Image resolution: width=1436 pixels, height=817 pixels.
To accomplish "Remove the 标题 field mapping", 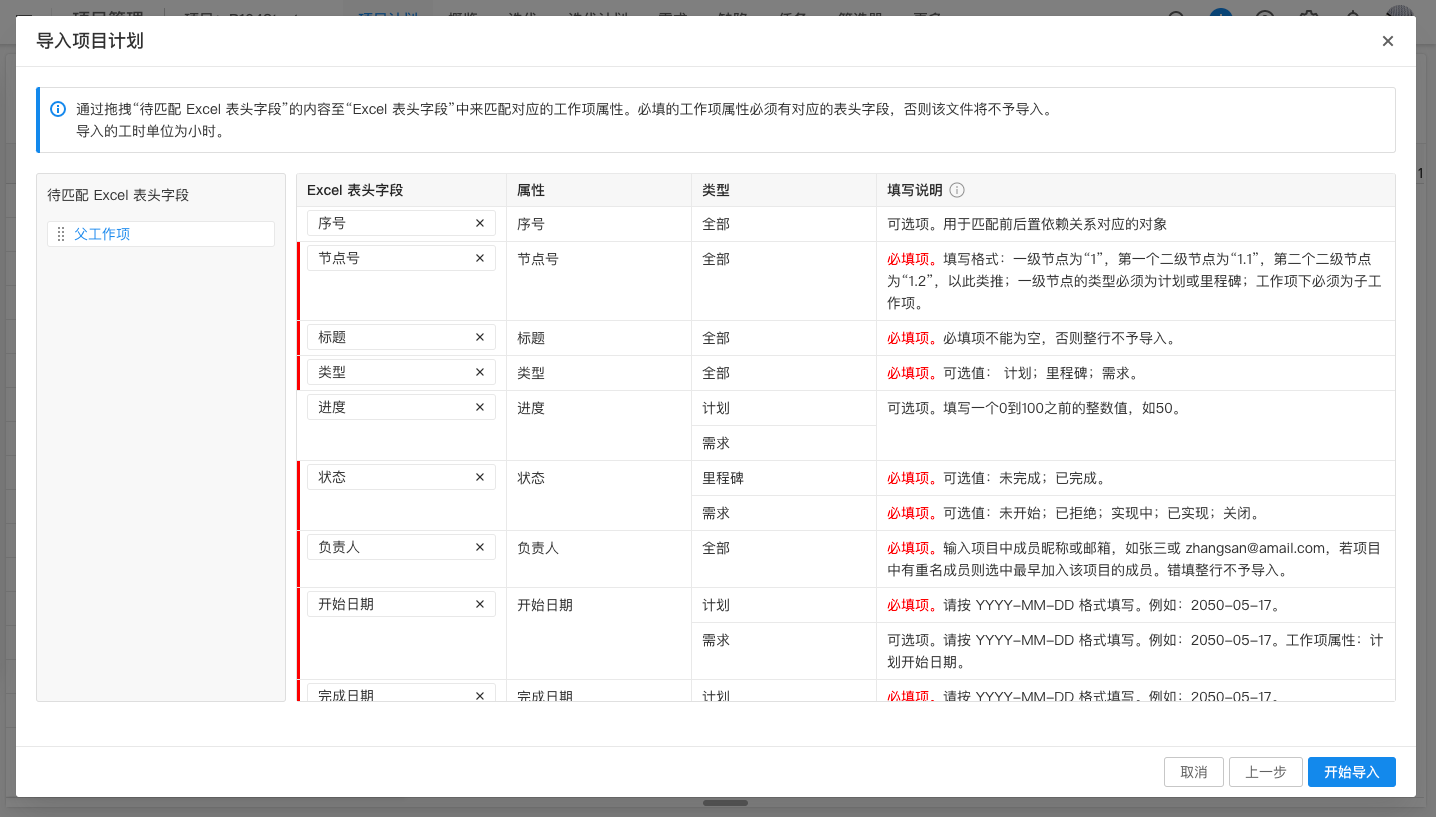I will pyautogui.click(x=479, y=337).
